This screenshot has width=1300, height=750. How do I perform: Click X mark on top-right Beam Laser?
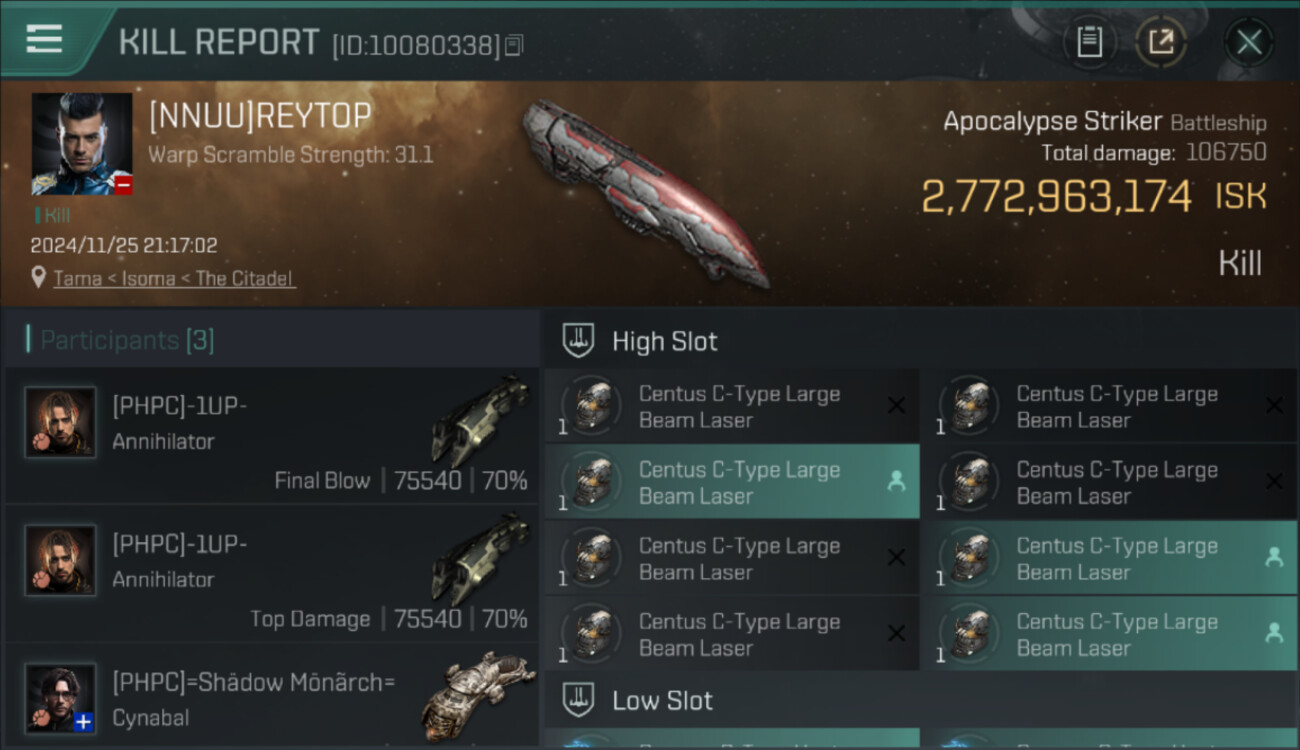tap(1274, 406)
